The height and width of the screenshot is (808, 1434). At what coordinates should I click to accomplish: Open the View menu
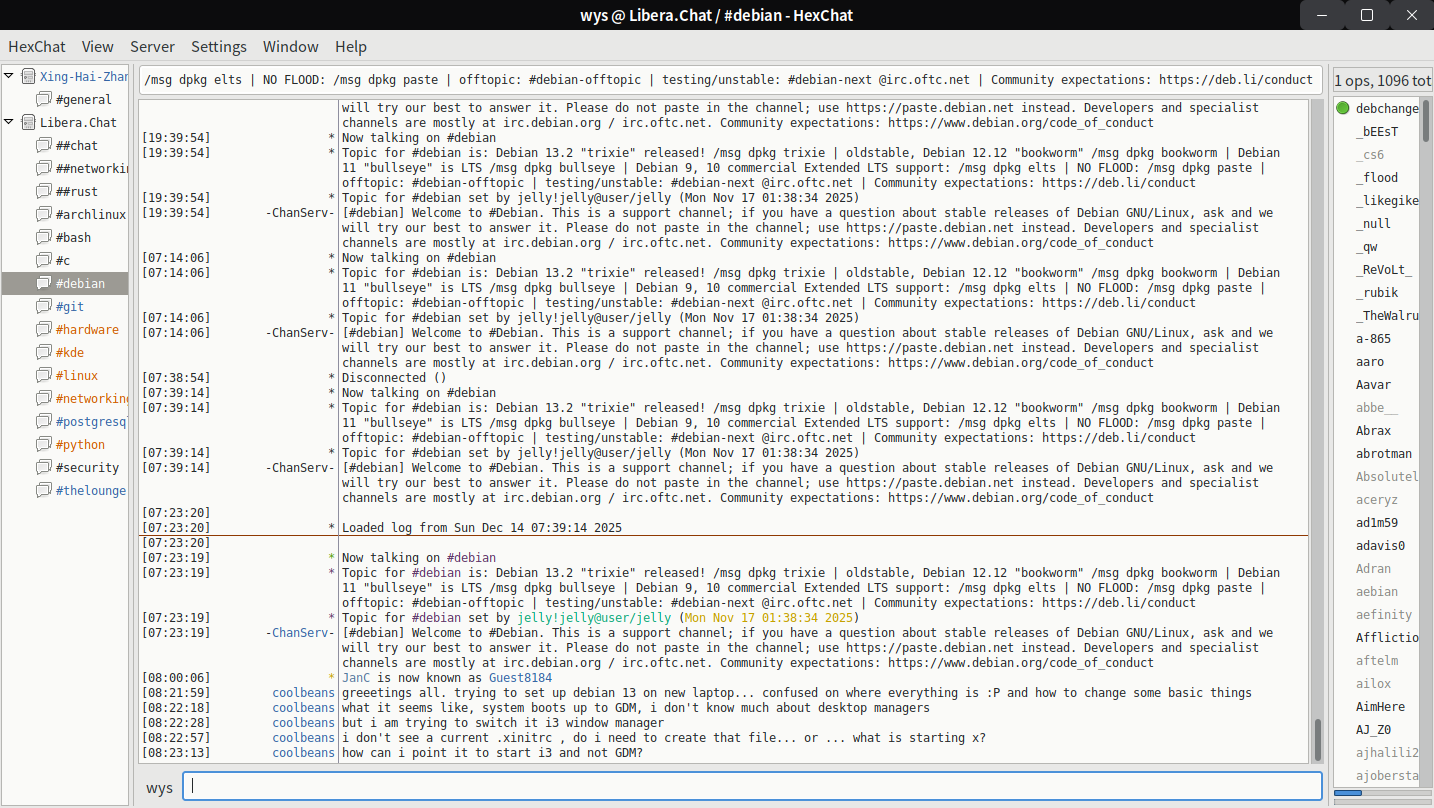pos(98,47)
